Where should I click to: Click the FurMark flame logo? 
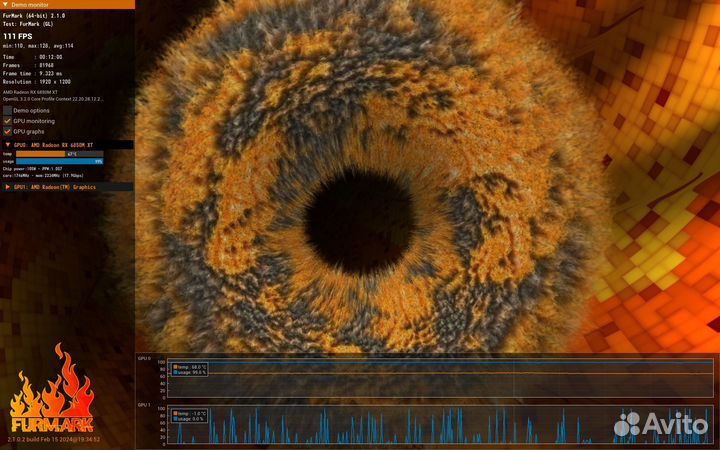tap(52, 388)
